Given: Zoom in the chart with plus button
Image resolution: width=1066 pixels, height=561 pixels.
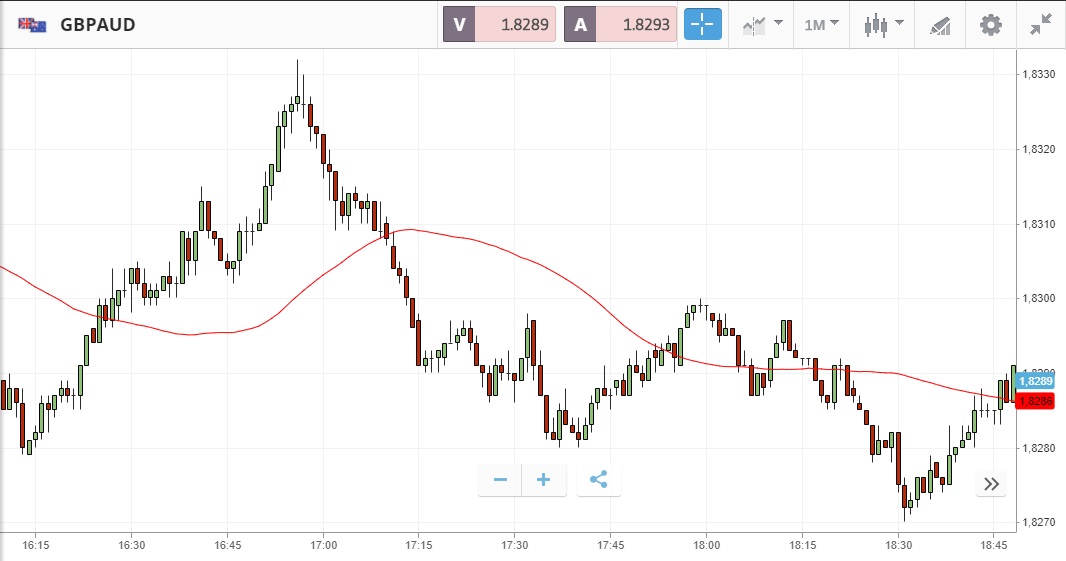Looking at the screenshot, I should tap(544, 480).
